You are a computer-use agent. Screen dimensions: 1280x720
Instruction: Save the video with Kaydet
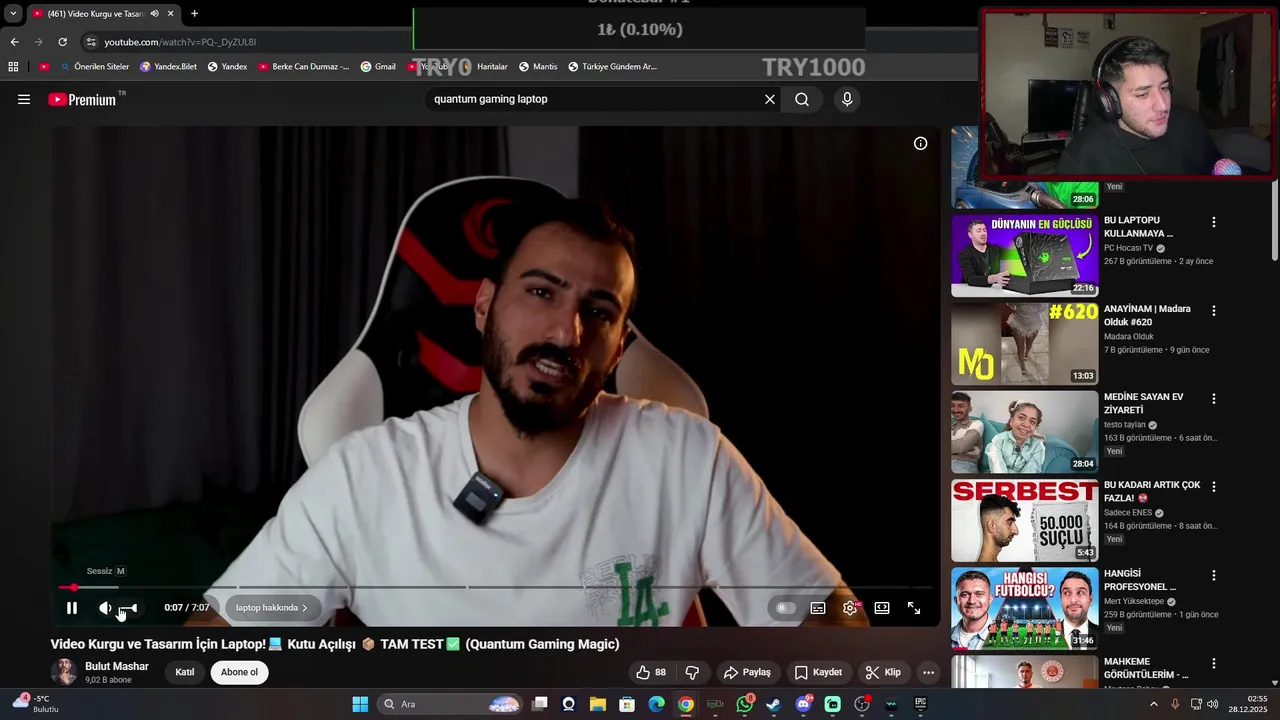[x=818, y=672]
